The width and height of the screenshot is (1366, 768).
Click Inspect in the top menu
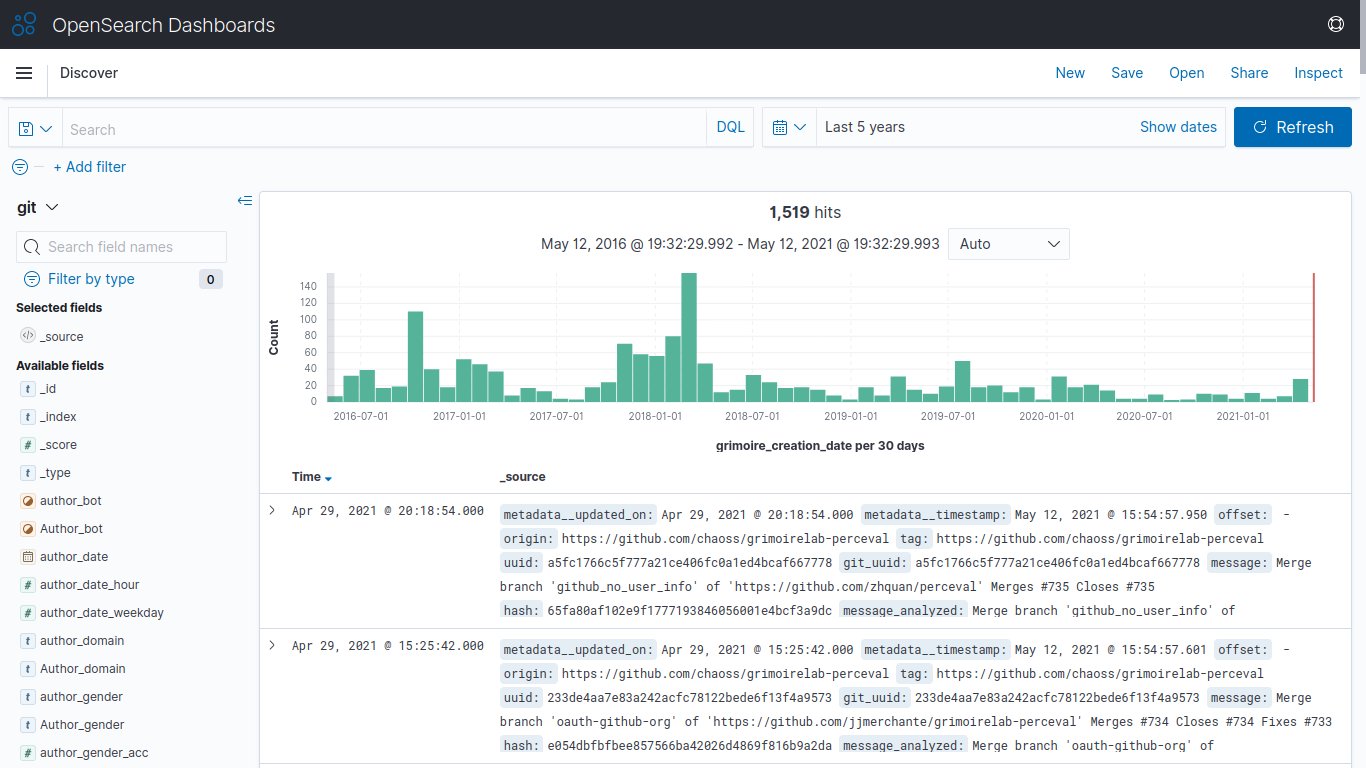point(1319,73)
